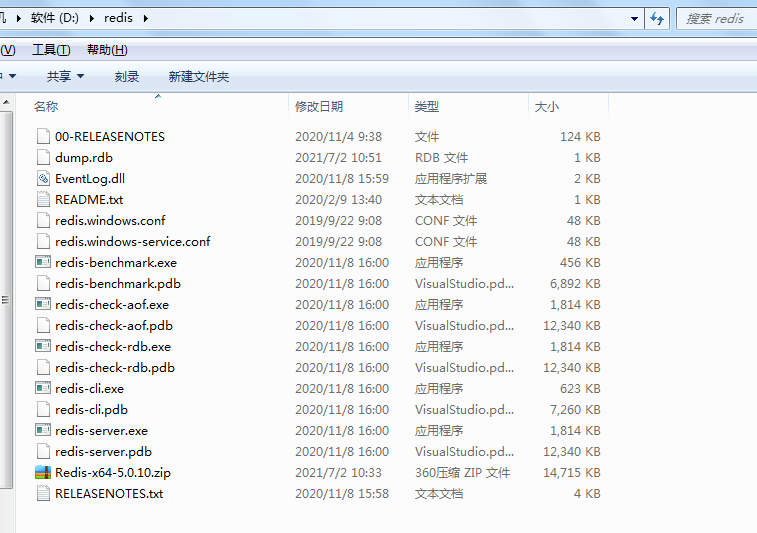757x533 pixels.
Task: Click the 6,892 KB size cell
Action: click(x=575, y=284)
